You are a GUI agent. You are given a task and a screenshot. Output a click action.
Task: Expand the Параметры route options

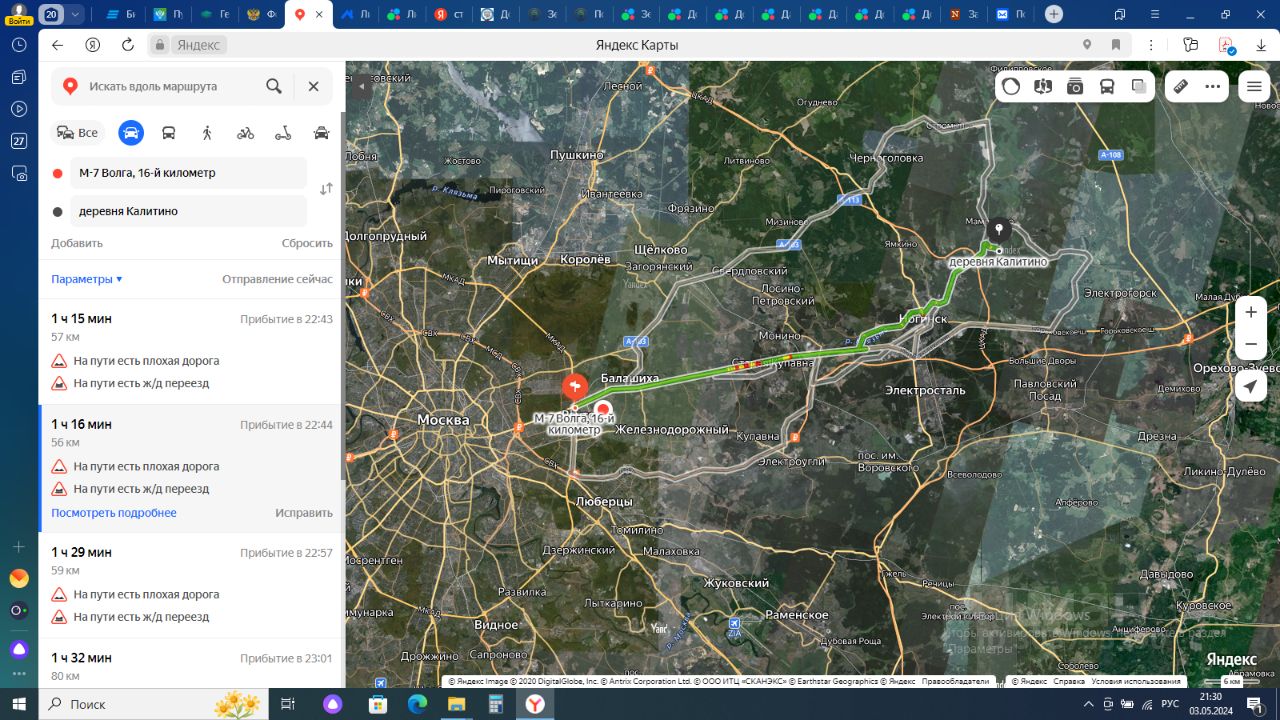[x=87, y=279]
